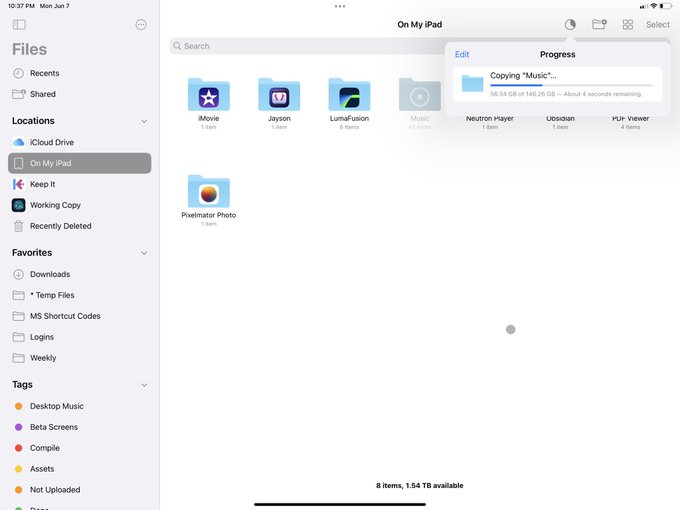The height and width of the screenshot is (510, 680).
Task: Open Recents in the sidebar
Action: tap(80, 73)
